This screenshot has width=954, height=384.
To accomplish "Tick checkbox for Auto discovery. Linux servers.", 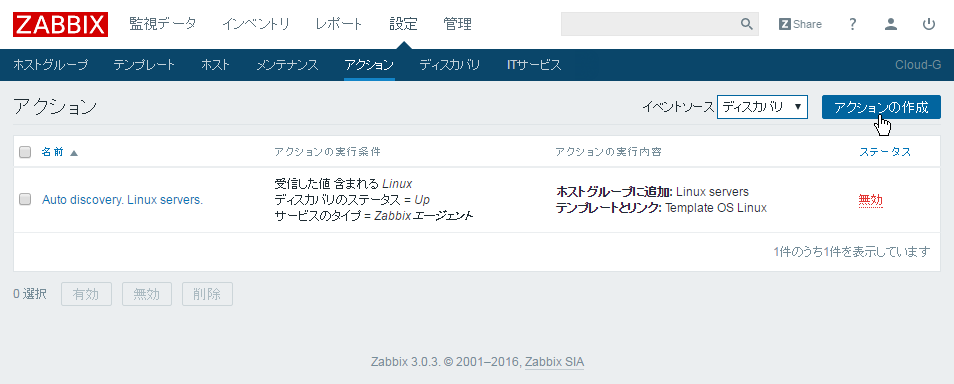I will [25, 199].
